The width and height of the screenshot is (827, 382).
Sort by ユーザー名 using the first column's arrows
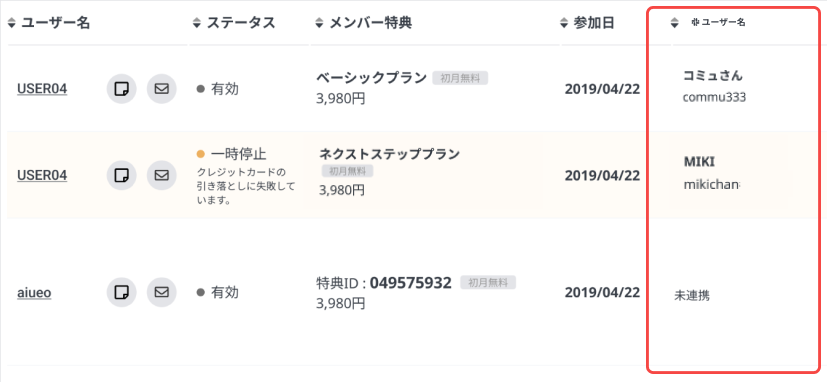(12, 23)
